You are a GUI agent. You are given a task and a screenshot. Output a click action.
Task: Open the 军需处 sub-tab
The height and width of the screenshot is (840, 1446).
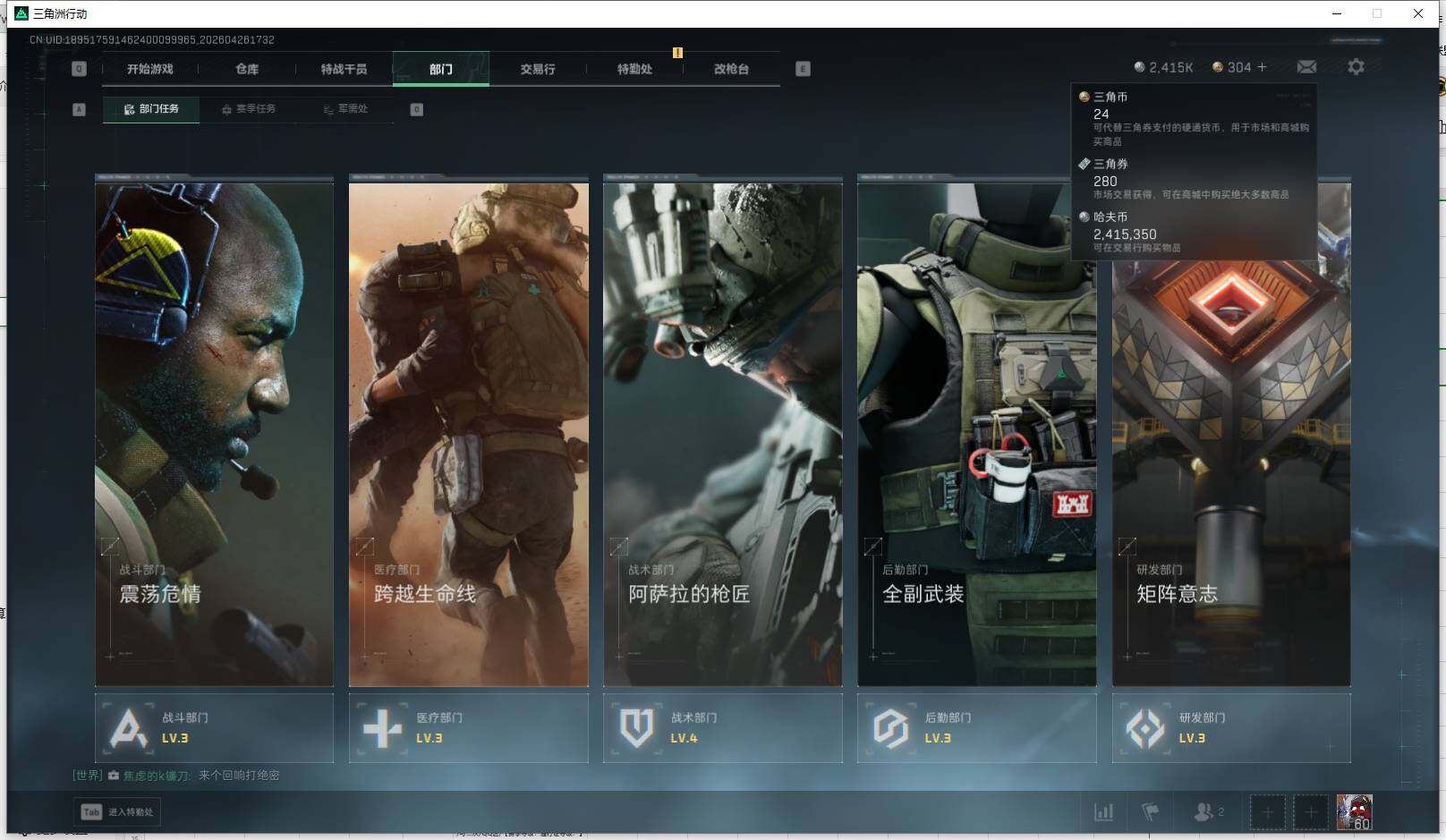click(x=345, y=109)
